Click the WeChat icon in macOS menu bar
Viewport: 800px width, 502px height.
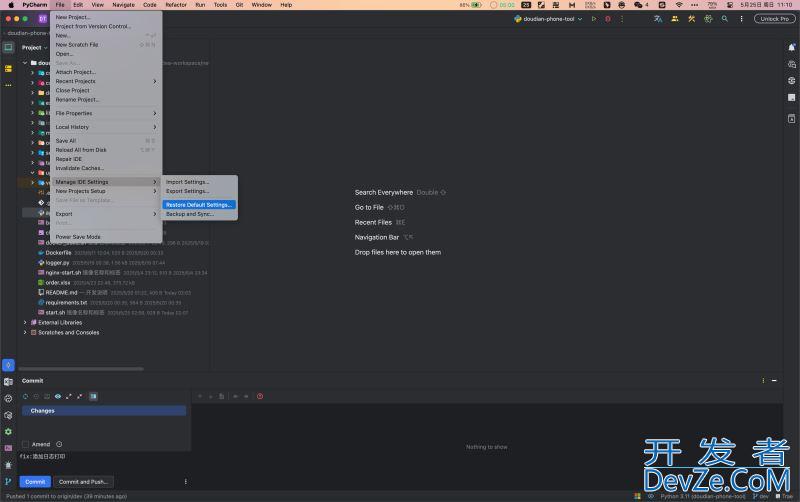[x=638, y=5]
